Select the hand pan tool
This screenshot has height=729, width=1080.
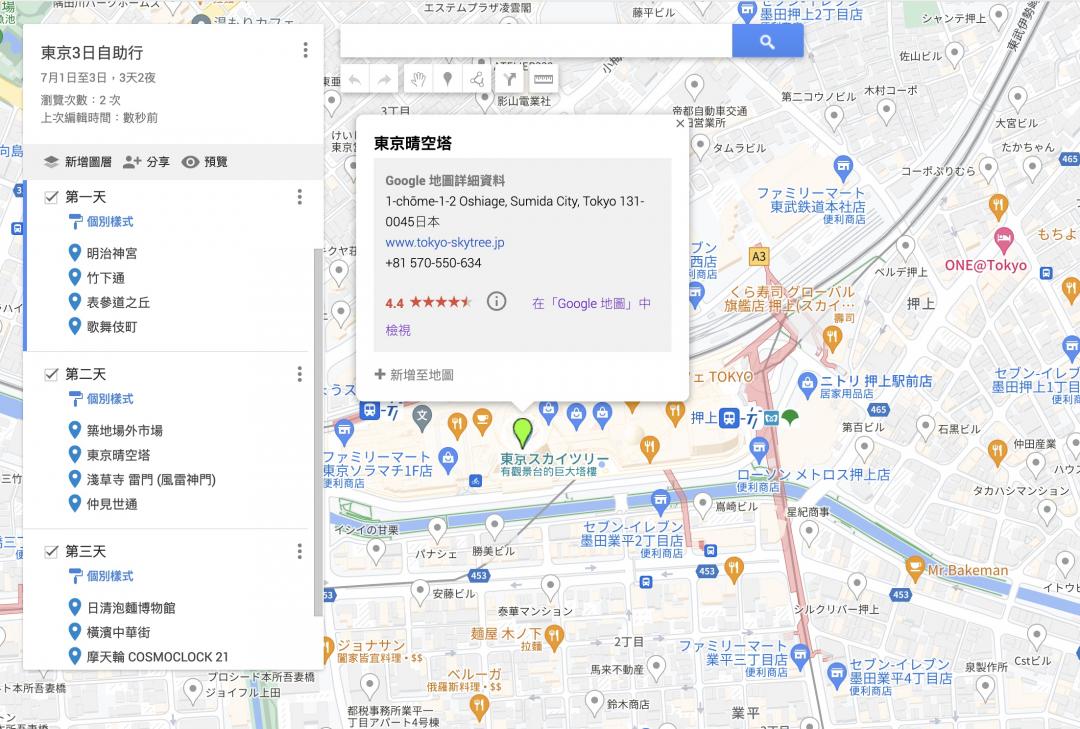416,79
